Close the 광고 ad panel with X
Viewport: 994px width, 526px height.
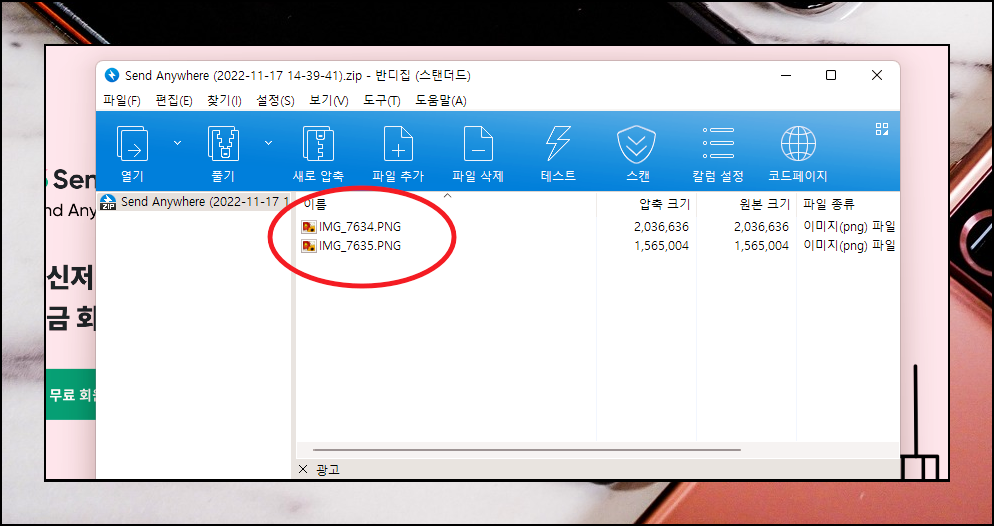303,469
